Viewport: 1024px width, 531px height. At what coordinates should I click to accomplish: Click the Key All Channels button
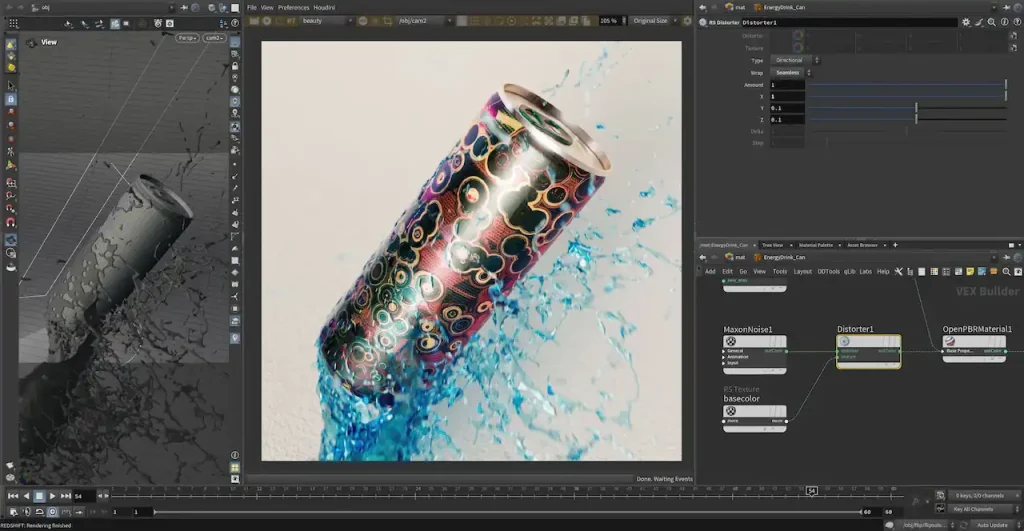tap(973, 509)
